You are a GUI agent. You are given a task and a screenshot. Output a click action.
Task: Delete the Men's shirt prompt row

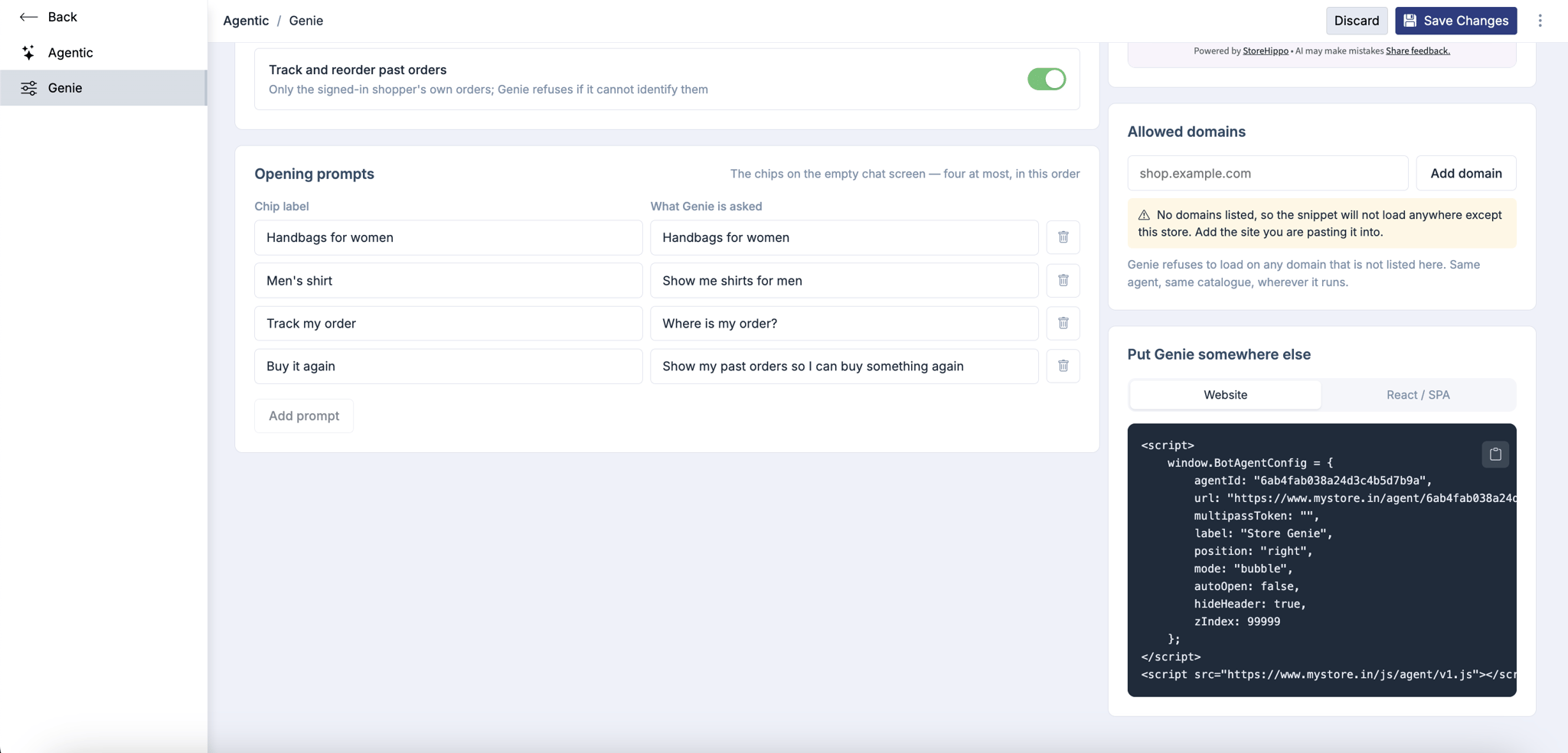(x=1063, y=280)
